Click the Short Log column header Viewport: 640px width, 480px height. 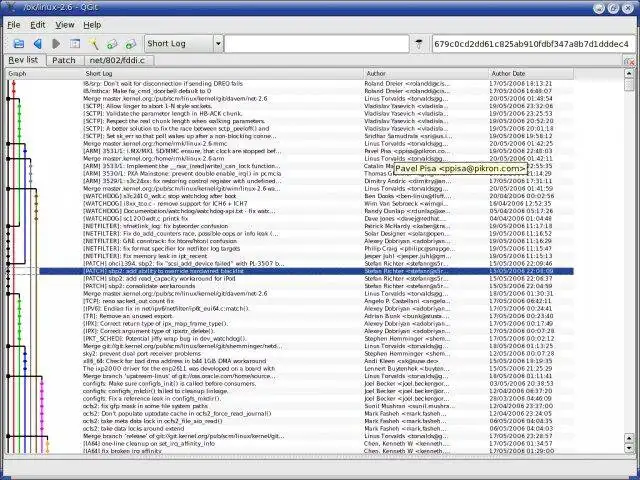tap(222, 73)
